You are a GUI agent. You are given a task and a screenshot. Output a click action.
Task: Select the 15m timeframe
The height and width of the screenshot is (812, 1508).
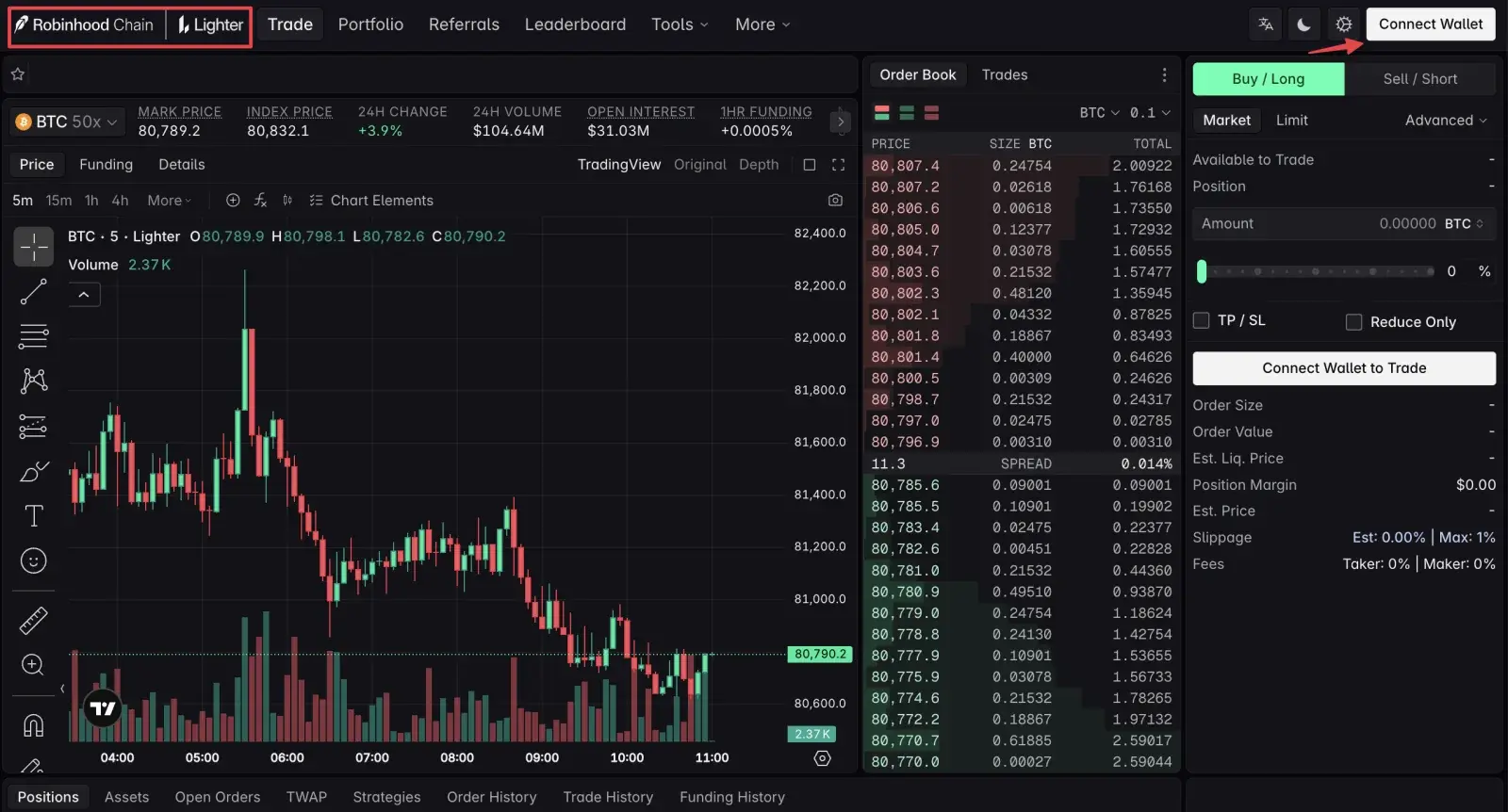tap(58, 201)
